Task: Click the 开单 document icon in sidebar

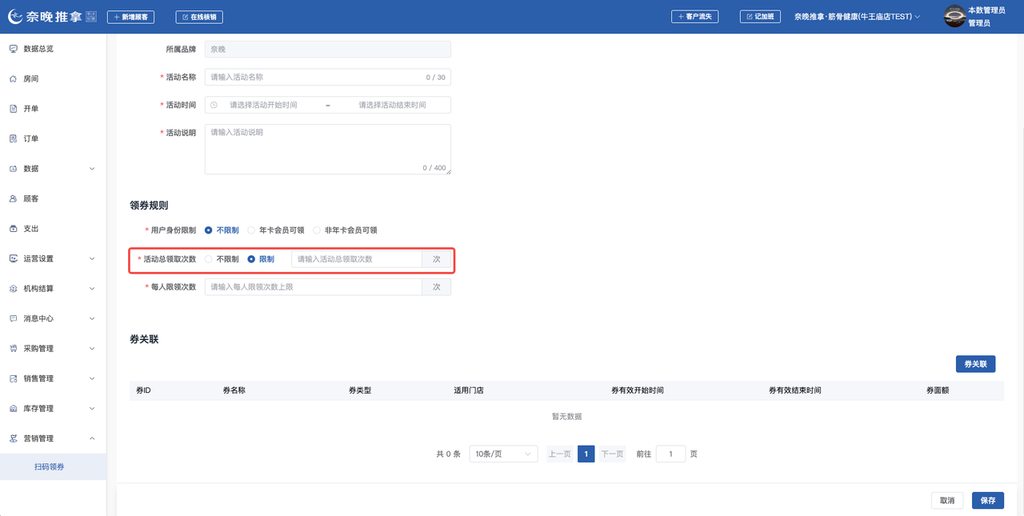Action: (13, 109)
